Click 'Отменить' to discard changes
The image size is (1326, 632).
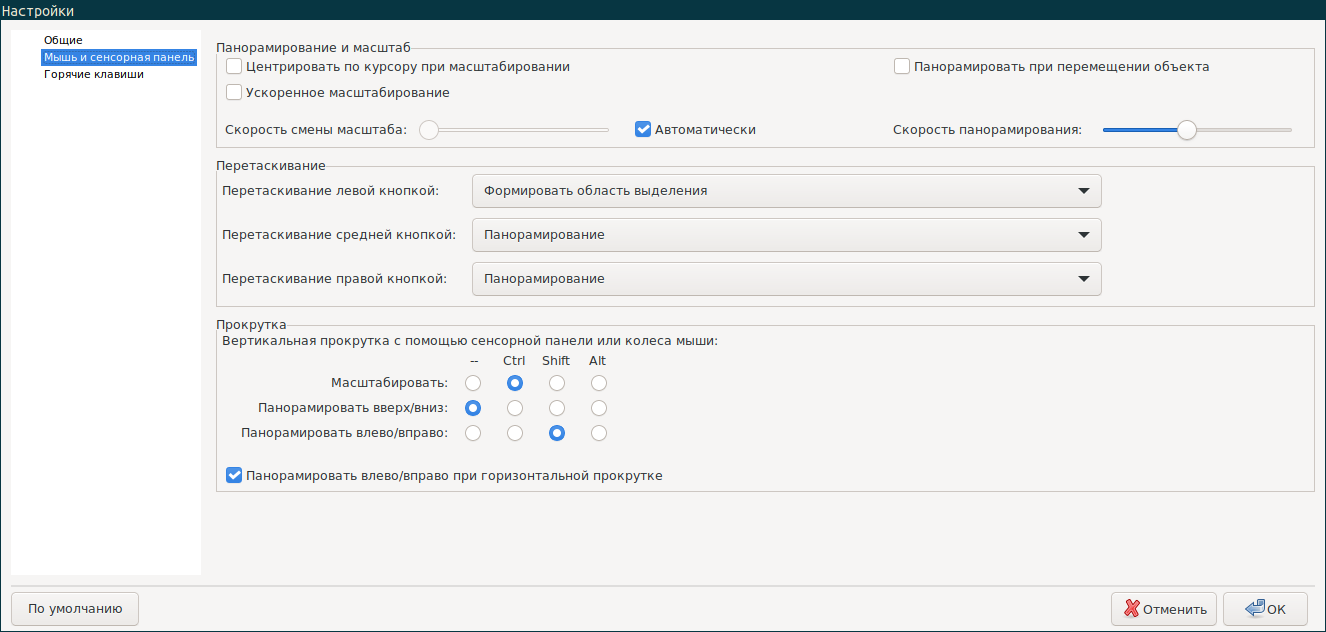pyautogui.click(x=1163, y=608)
